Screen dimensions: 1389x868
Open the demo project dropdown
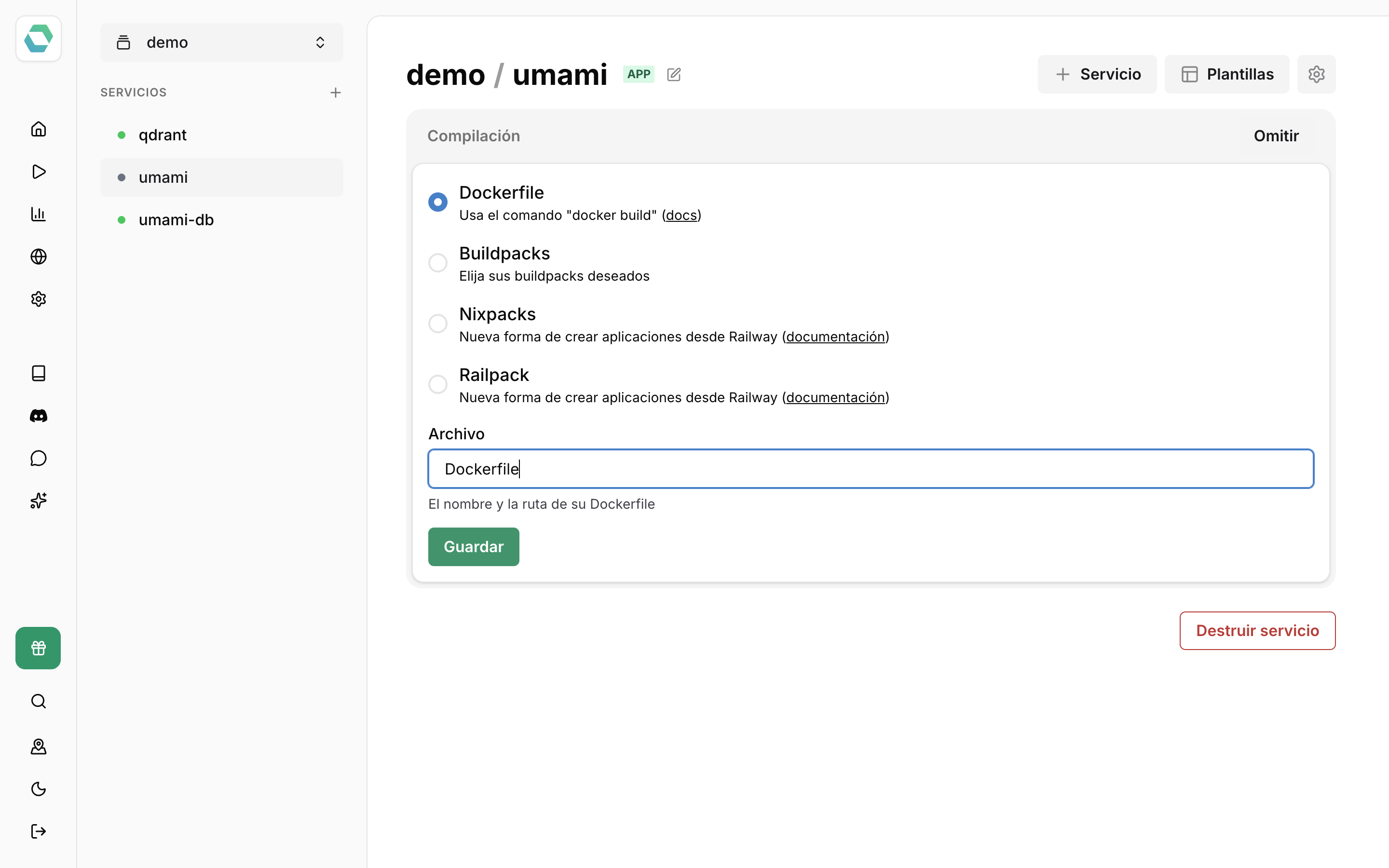point(221,42)
